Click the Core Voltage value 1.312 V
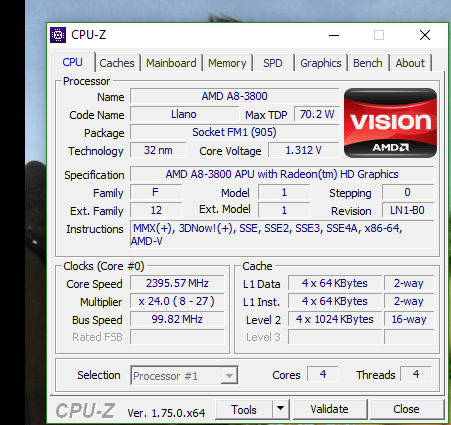451x425 pixels. click(303, 150)
